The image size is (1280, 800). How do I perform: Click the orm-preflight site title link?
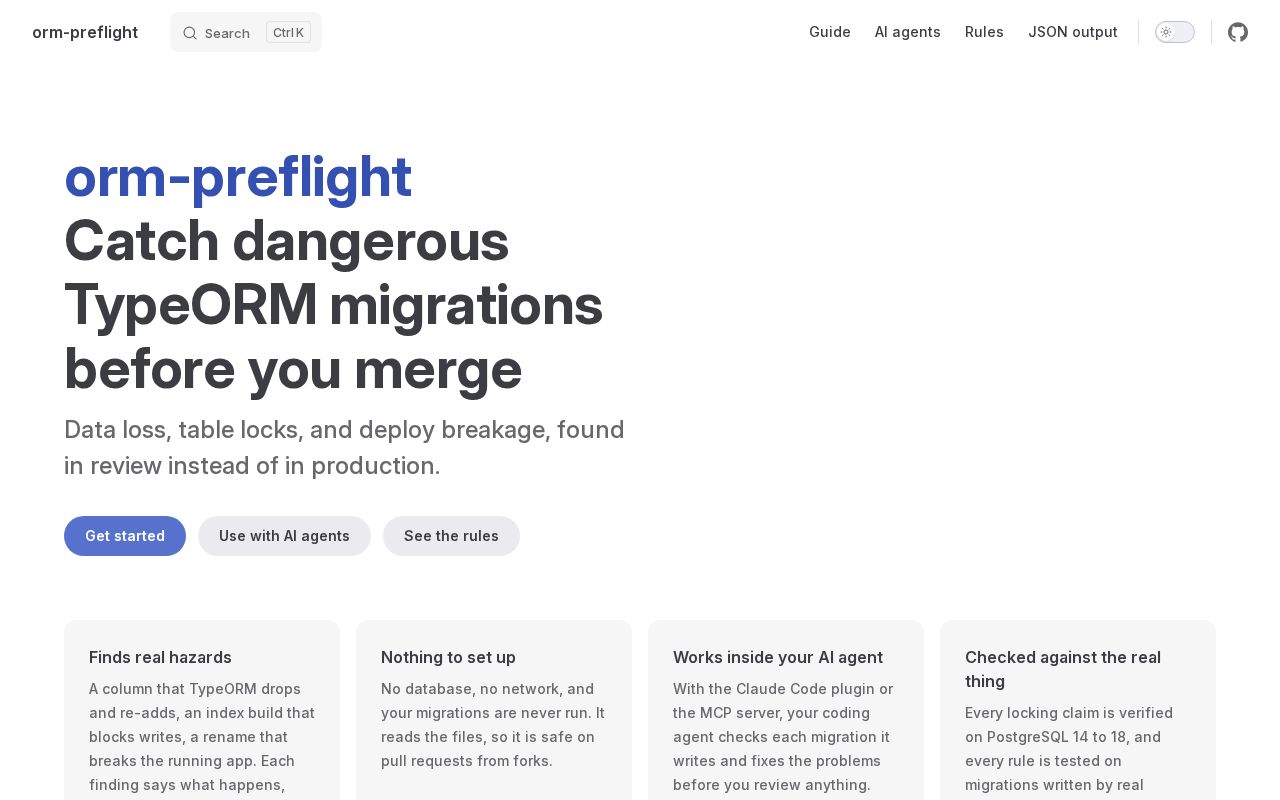tap(85, 32)
